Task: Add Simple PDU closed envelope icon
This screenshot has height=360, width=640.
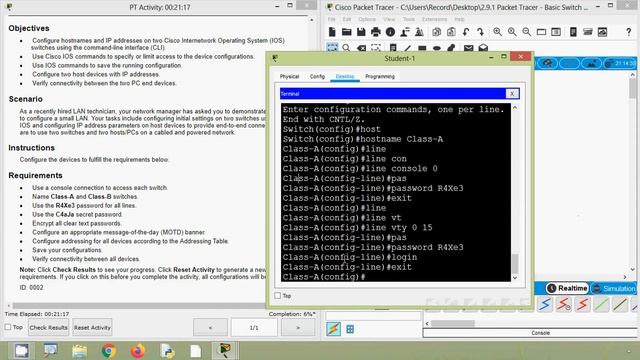Action: tap(469, 48)
